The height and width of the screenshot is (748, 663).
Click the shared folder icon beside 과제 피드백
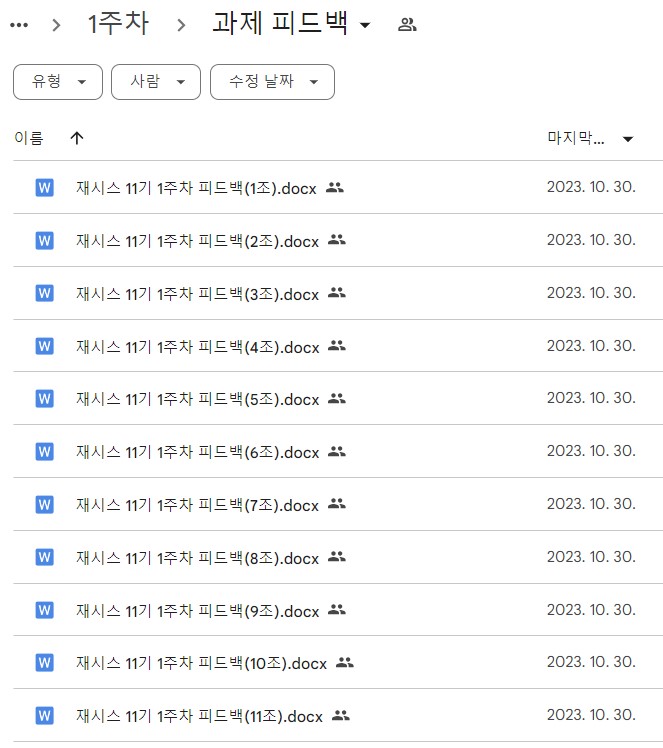[407, 25]
